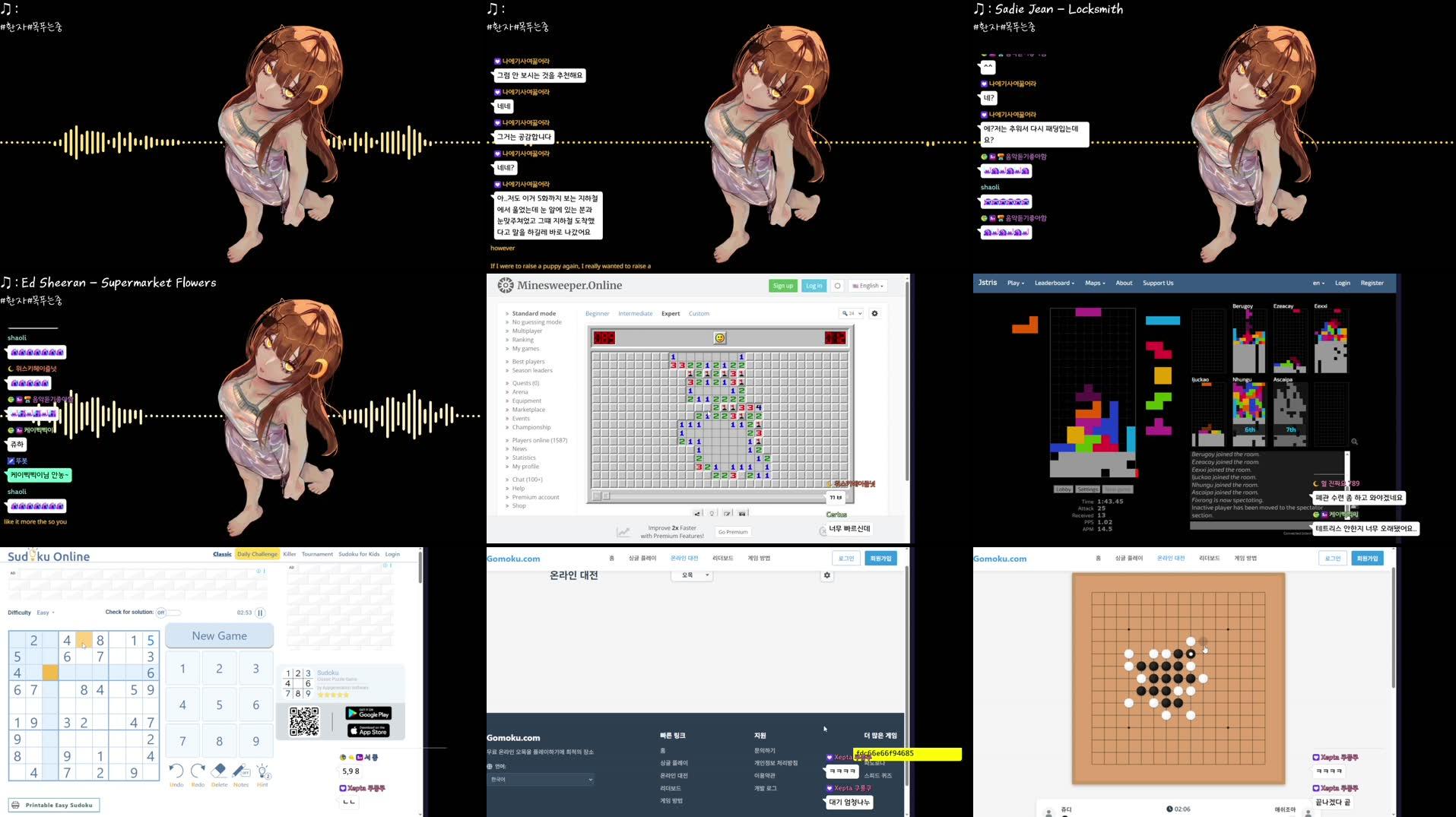Click the Sudoku app QR code
Image resolution: width=1456 pixels, height=817 pixels.
click(x=303, y=722)
